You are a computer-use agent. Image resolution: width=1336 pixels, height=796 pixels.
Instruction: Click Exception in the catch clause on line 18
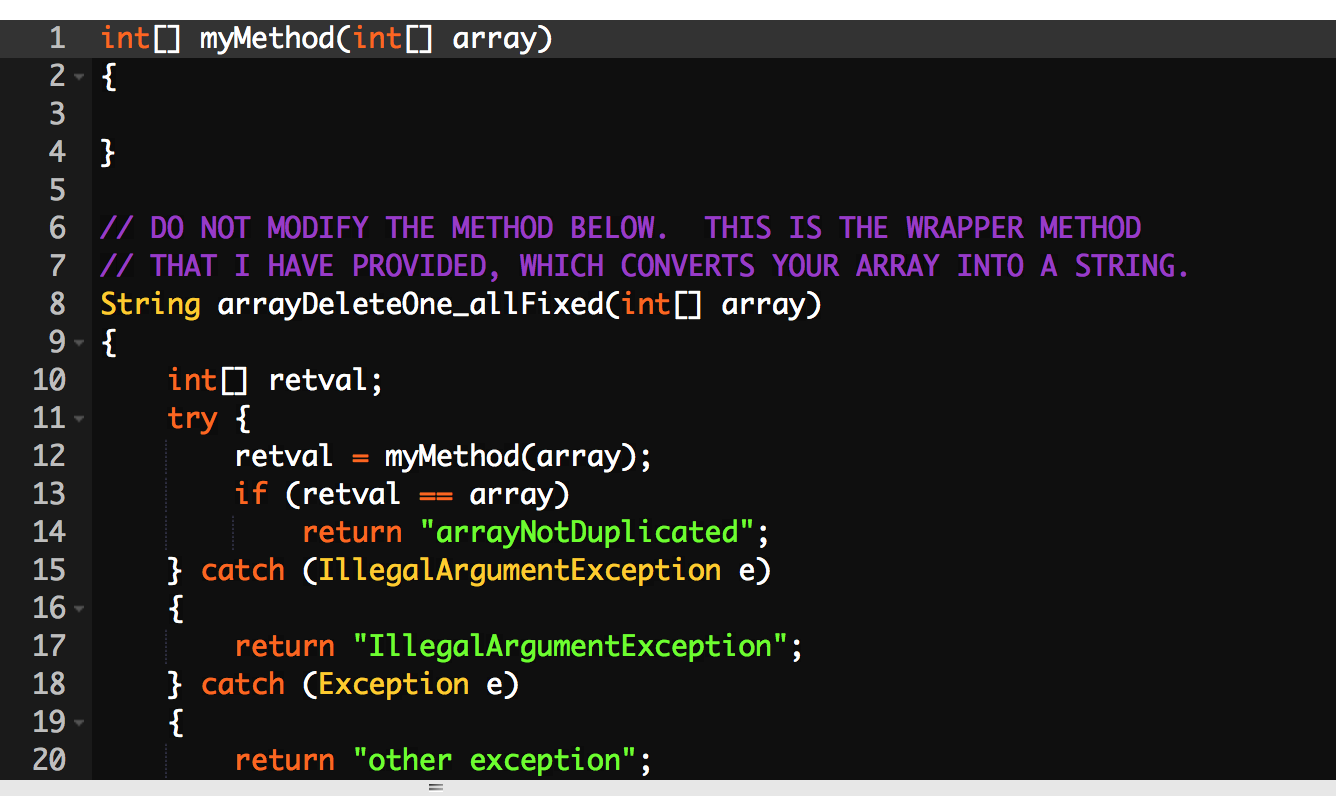[393, 684]
